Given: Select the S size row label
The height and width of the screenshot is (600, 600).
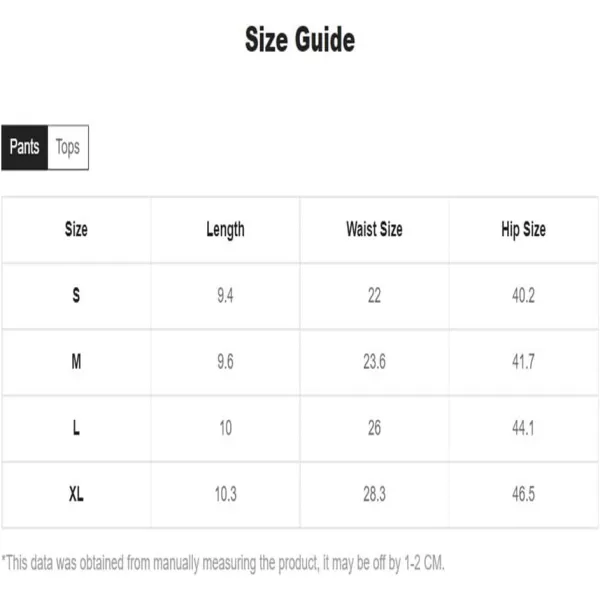Looking at the screenshot, I should click(x=76, y=295).
